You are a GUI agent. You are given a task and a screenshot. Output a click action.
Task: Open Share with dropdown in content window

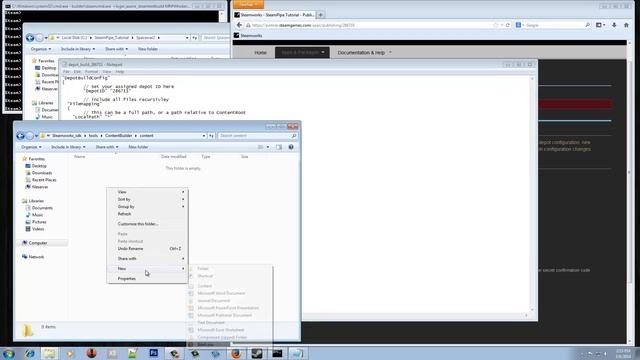click(107, 147)
